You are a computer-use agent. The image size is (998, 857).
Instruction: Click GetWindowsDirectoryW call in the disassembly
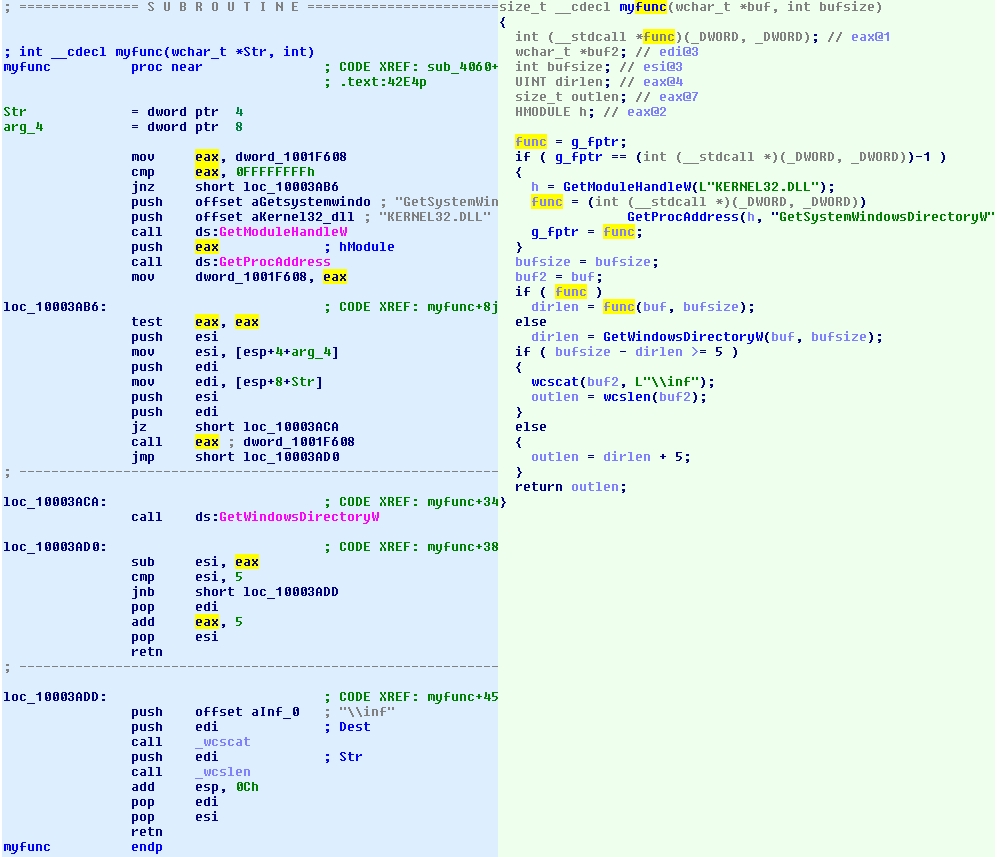[298, 517]
